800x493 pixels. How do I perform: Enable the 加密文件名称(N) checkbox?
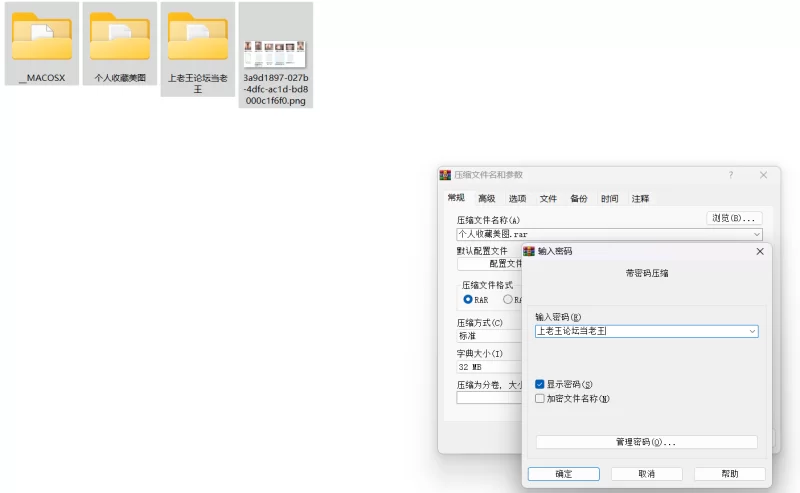tap(540, 399)
